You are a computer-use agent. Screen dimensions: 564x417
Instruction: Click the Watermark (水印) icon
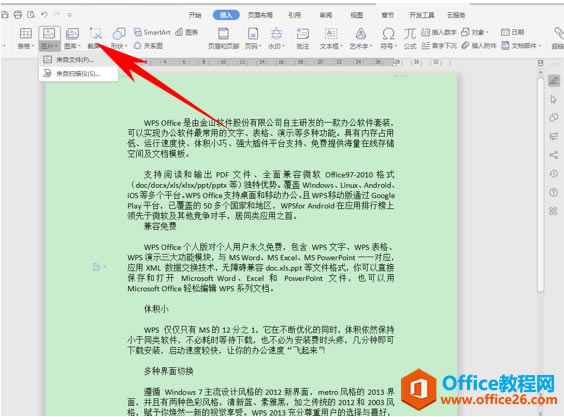pos(276,33)
